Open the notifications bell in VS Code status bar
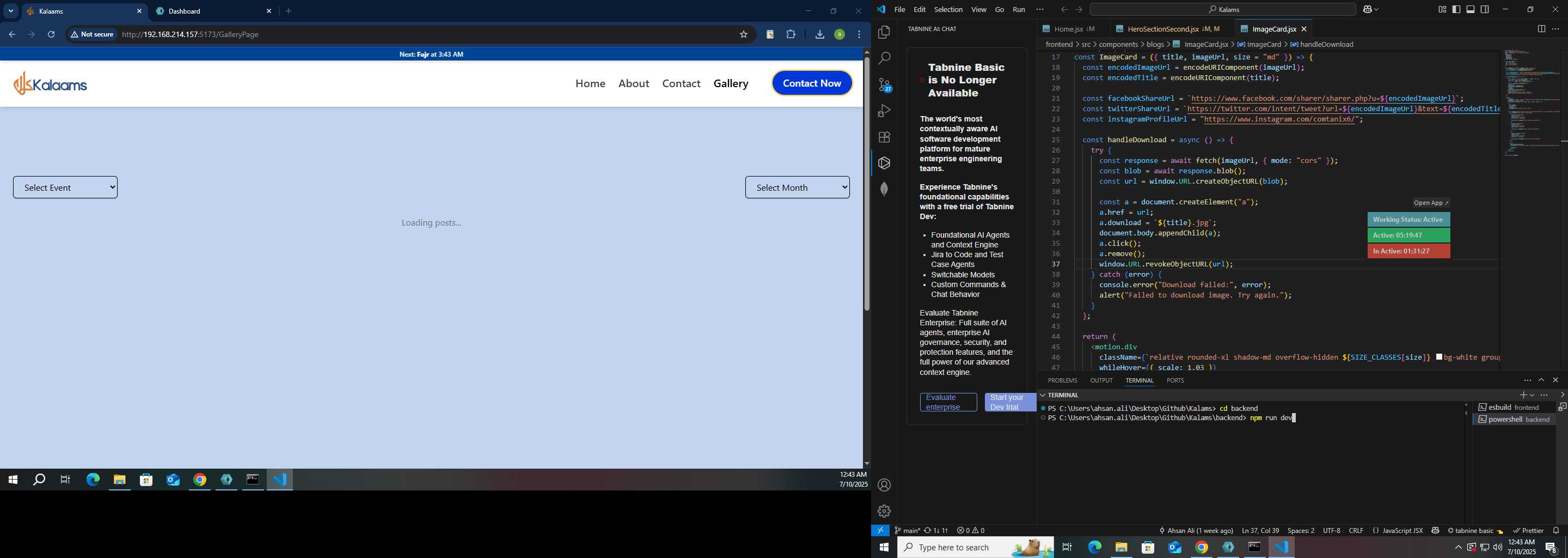The image size is (1568, 558). [1556, 531]
